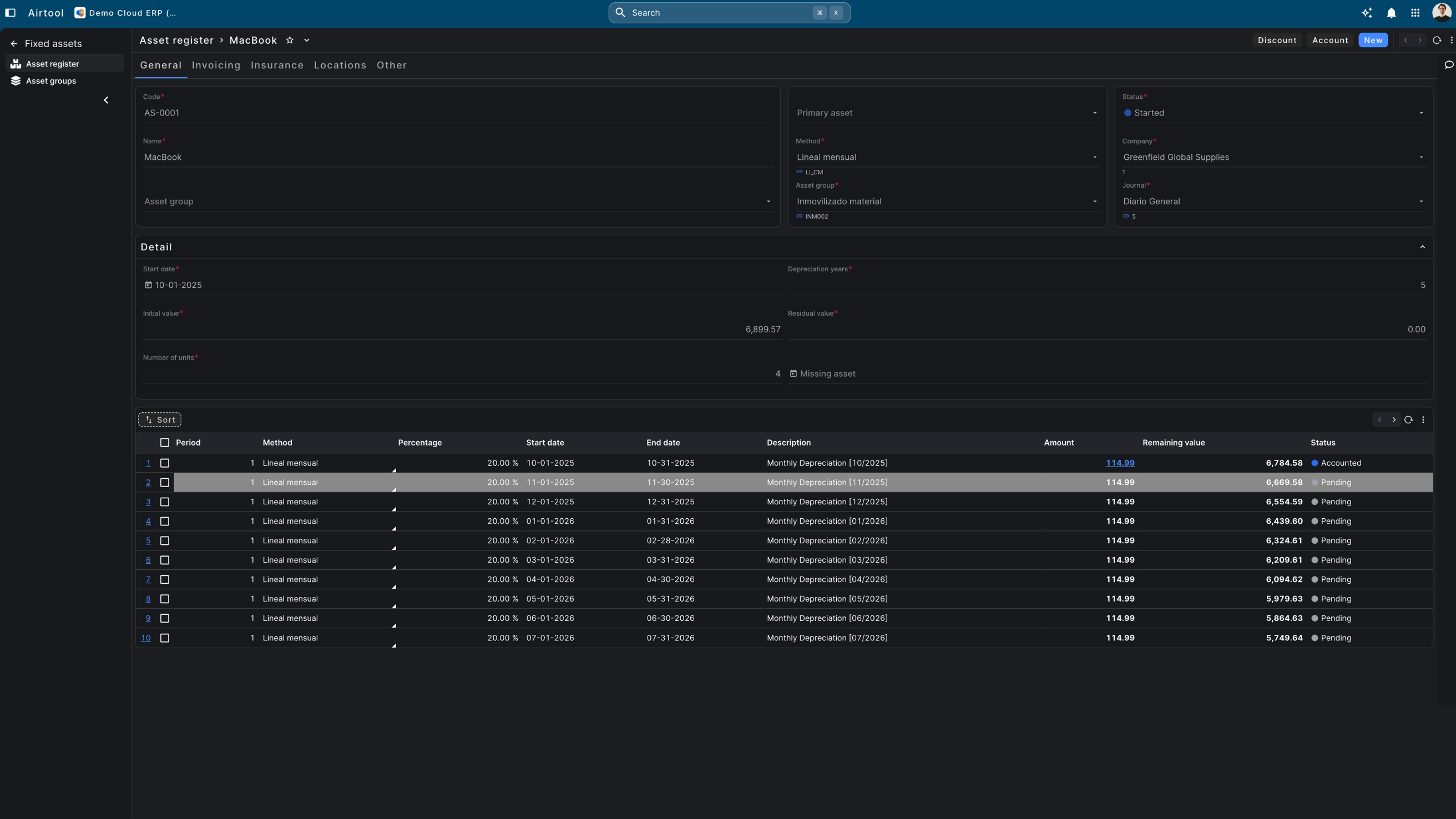Select all rows via header checkbox

point(164,443)
